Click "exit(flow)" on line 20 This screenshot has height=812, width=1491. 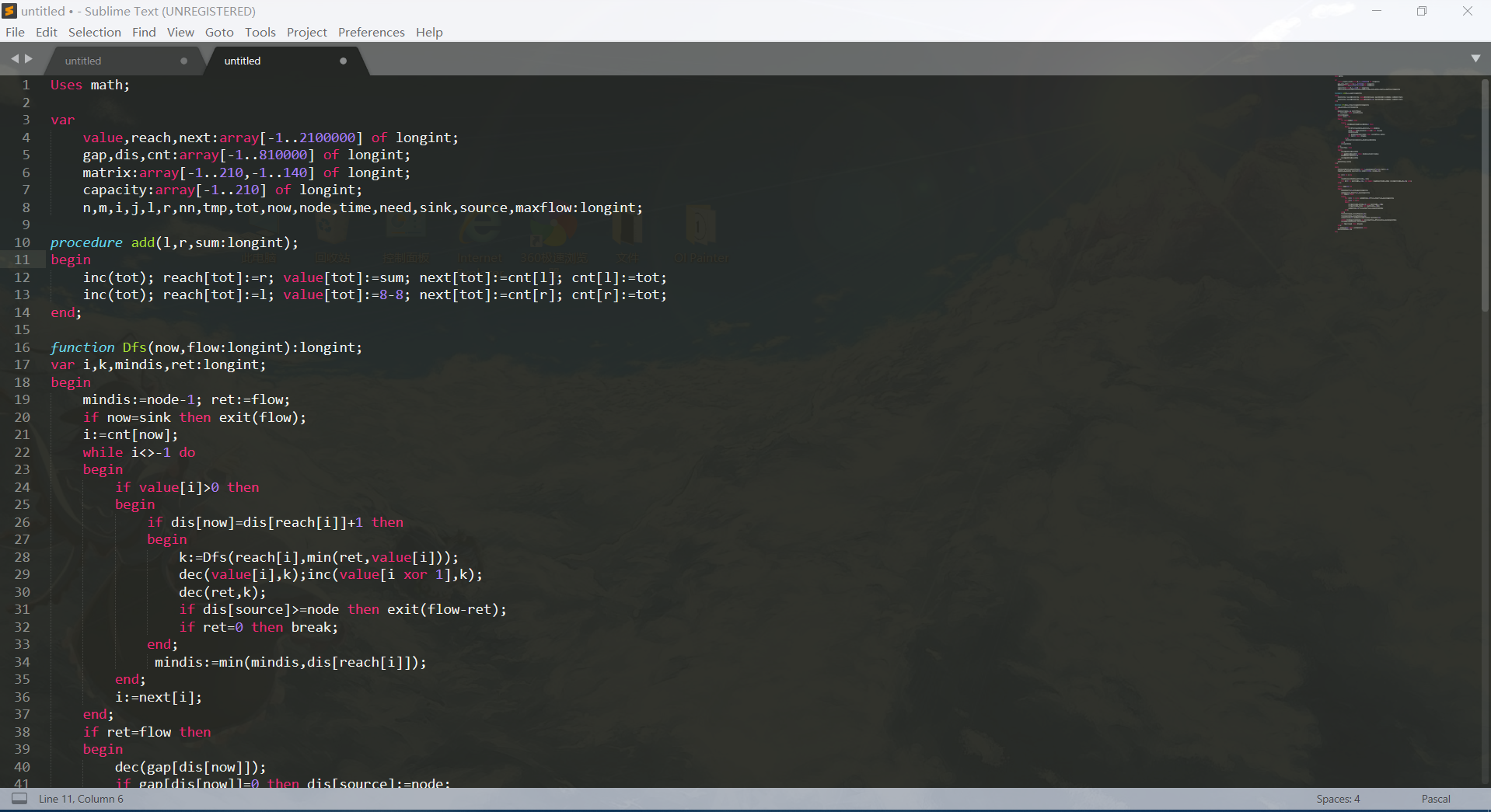[259, 417]
